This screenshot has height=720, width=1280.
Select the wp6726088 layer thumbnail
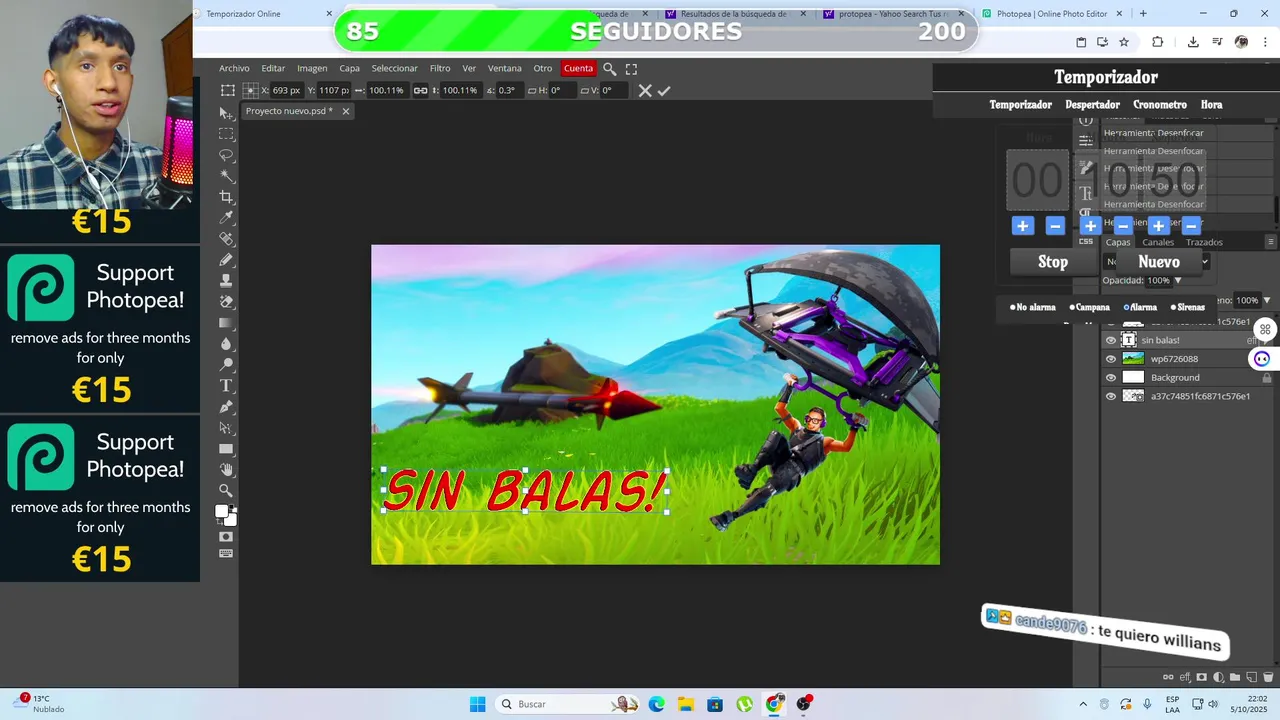[x=1133, y=359]
